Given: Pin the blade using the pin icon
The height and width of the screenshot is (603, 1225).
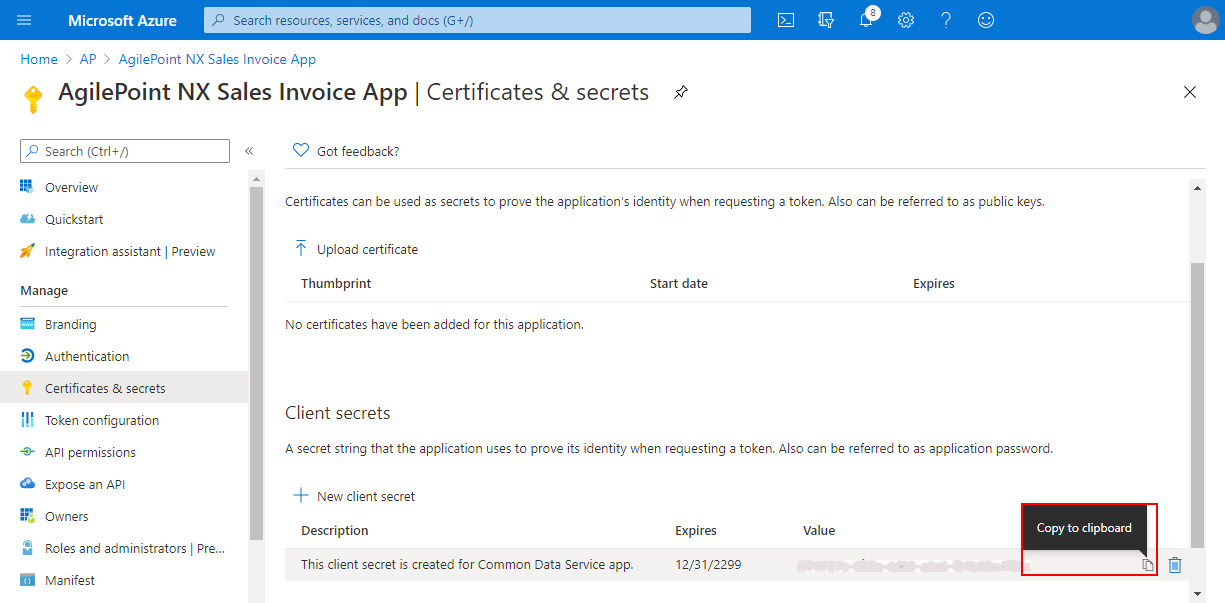Looking at the screenshot, I should [x=681, y=93].
